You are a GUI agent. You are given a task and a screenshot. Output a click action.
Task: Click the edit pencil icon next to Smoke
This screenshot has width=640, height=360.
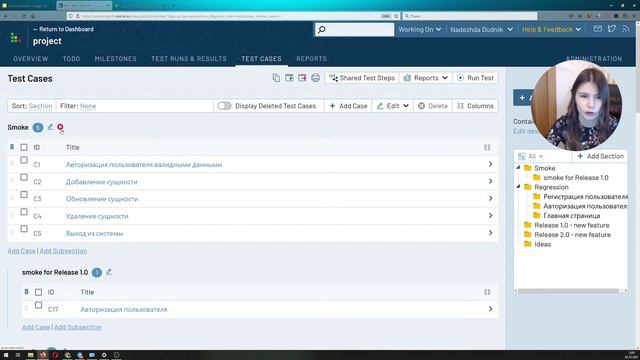pyautogui.click(x=50, y=127)
